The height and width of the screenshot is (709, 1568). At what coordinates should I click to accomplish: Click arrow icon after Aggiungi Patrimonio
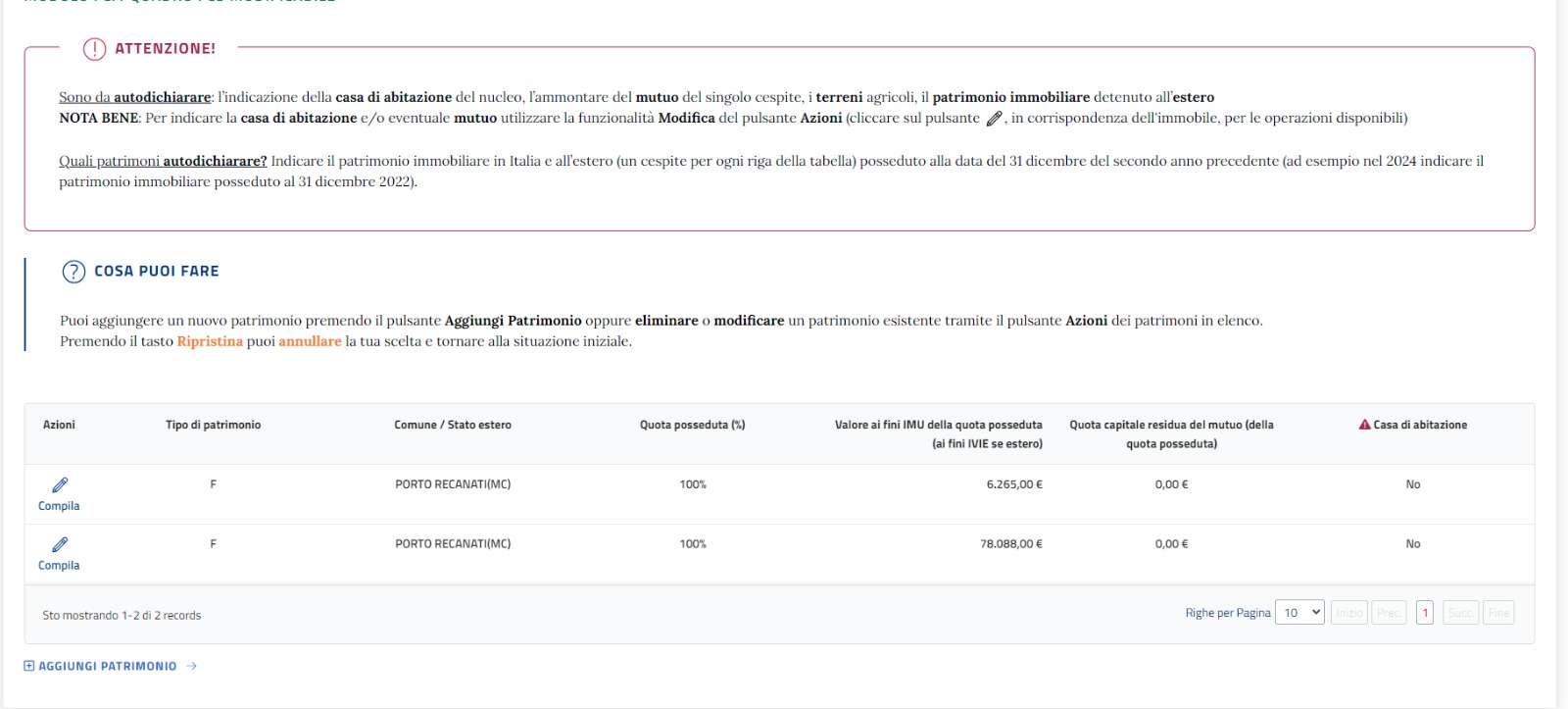191,666
